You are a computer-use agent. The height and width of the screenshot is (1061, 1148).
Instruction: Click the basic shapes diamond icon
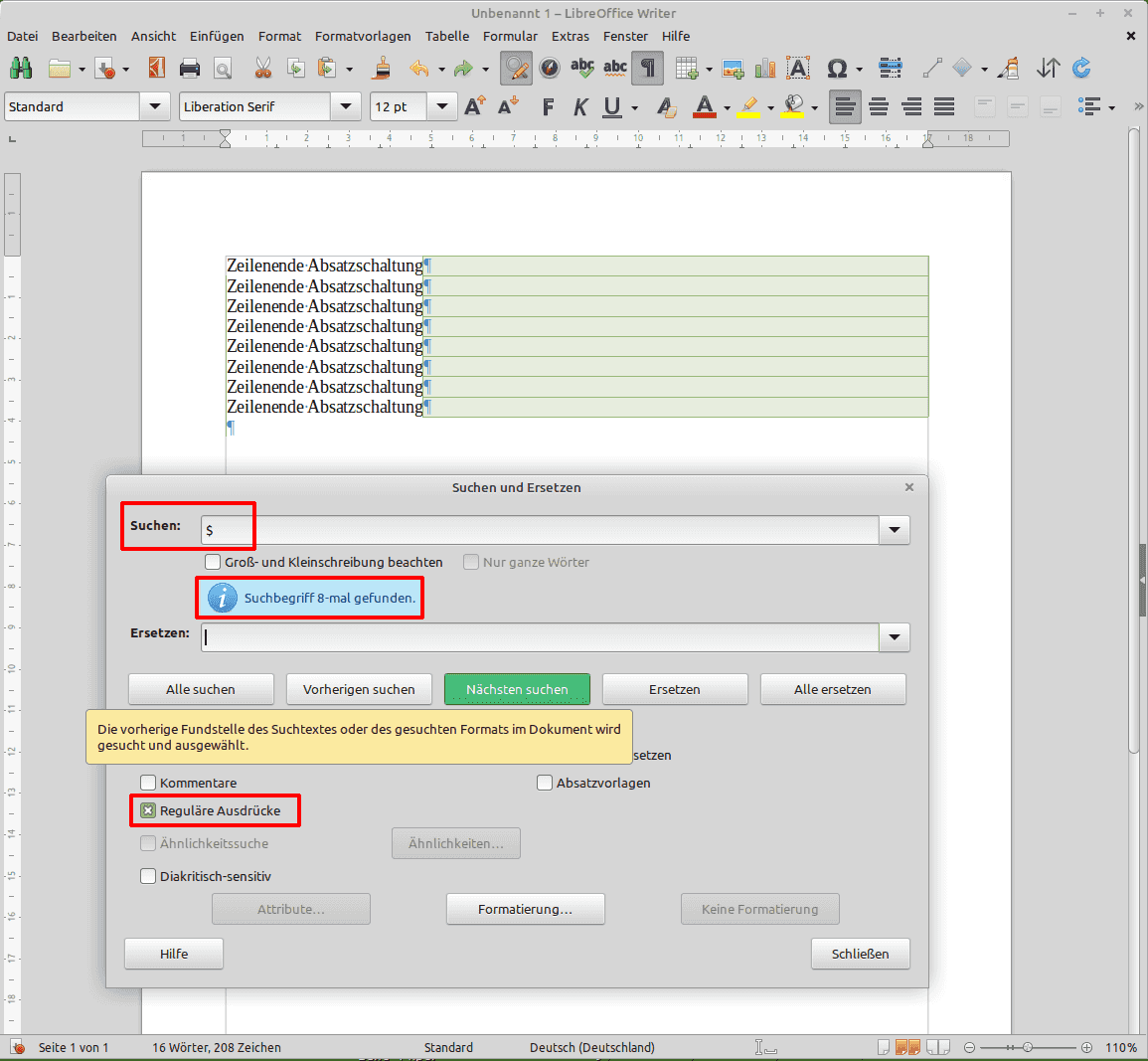point(962,68)
